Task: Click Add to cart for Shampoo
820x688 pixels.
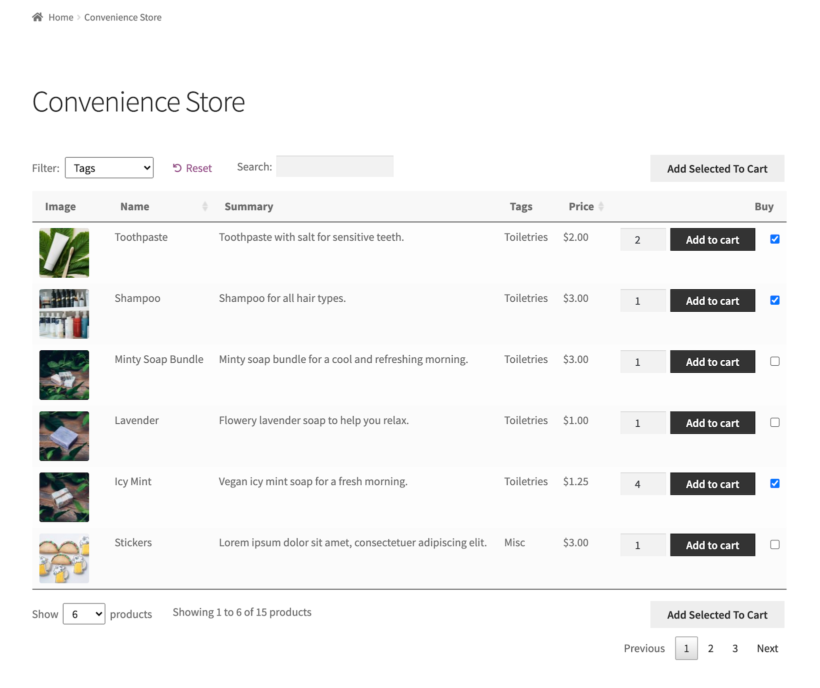Action: [712, 300]
